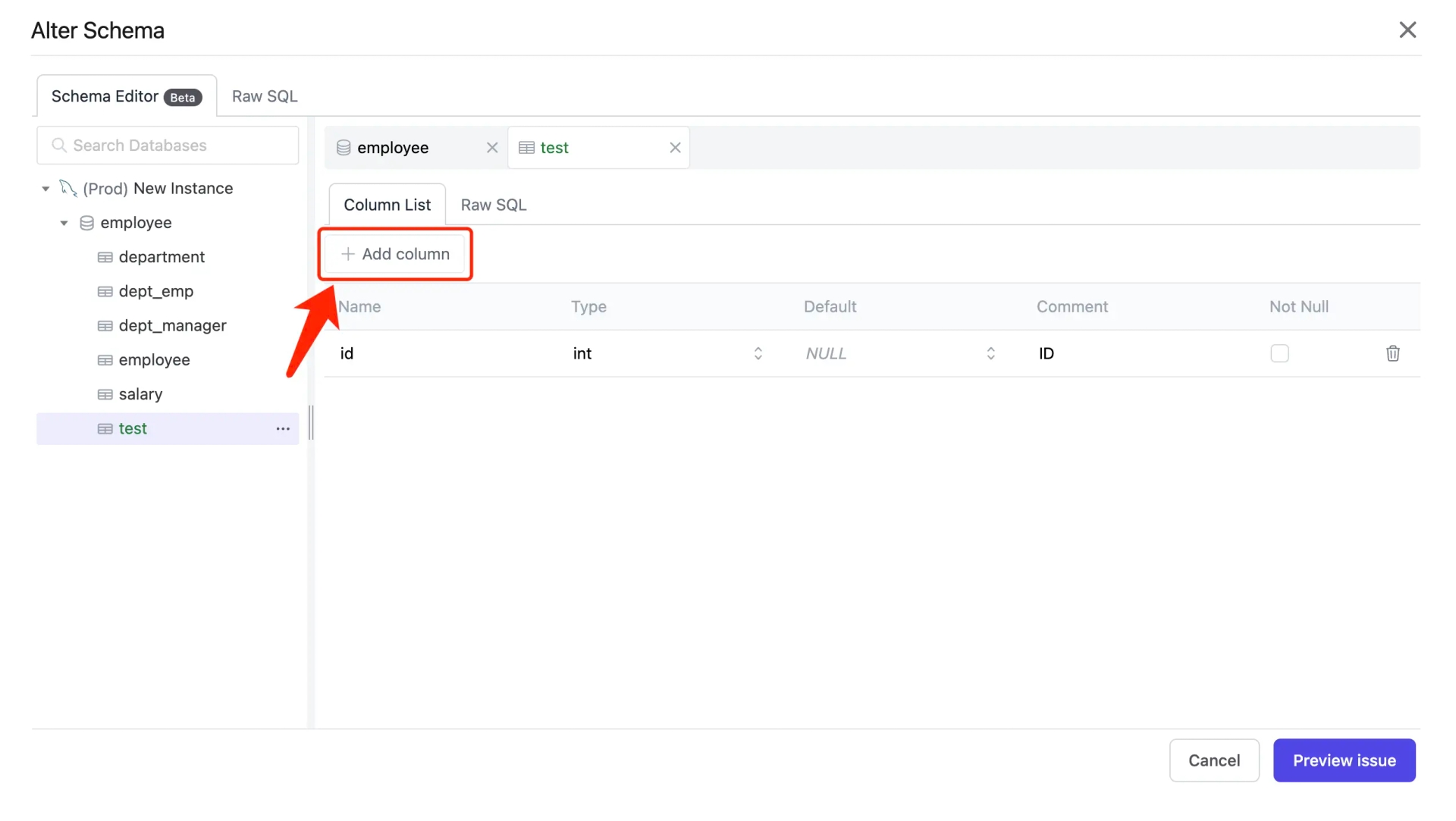This screenshot has width=1456, height=821.
Task: Open the employee table in tree
Action: point(155,360)
